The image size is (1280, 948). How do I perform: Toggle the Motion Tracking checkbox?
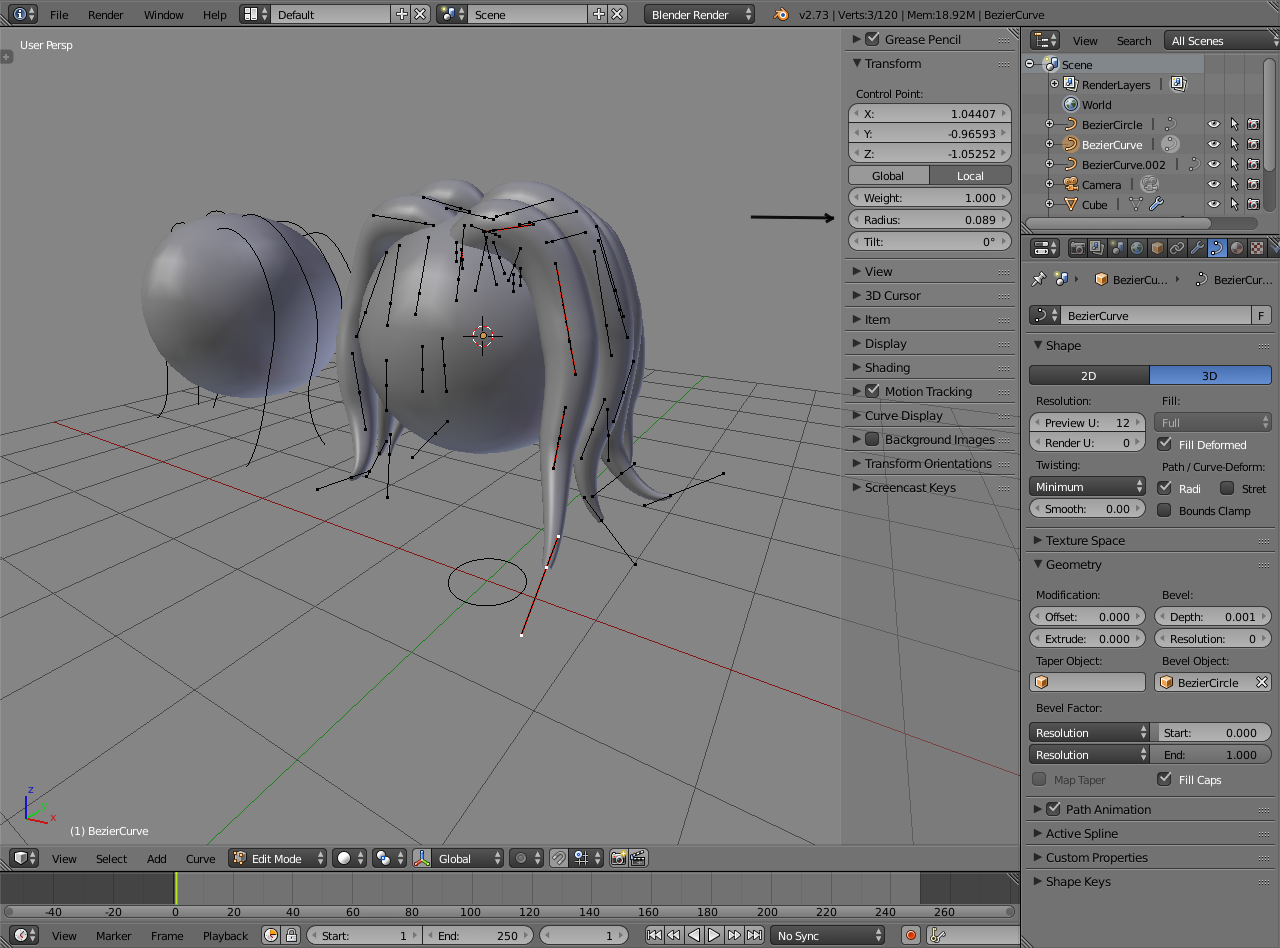[872, 391]
